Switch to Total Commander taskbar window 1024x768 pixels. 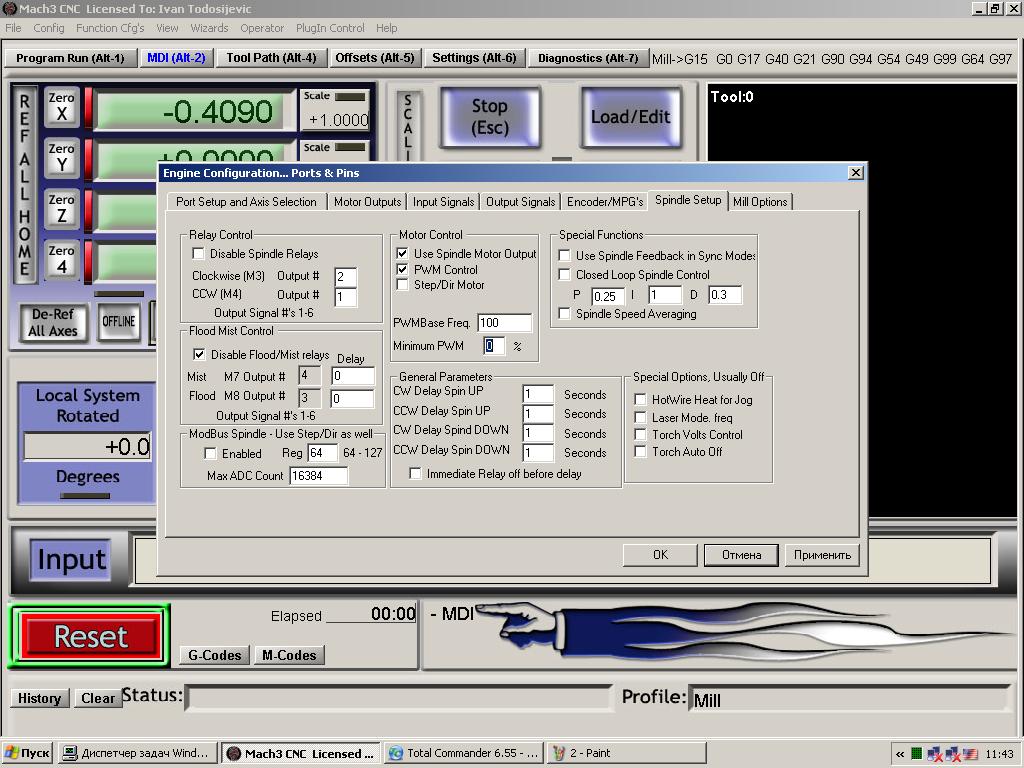coord(464,753)
